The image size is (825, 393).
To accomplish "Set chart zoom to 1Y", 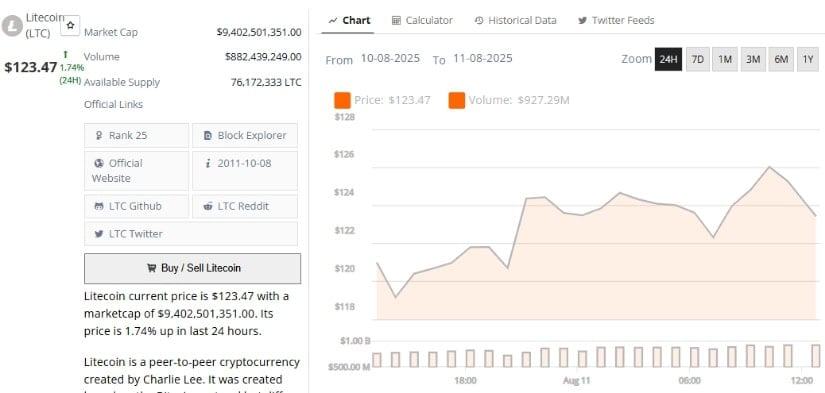I will pos(808,59).
